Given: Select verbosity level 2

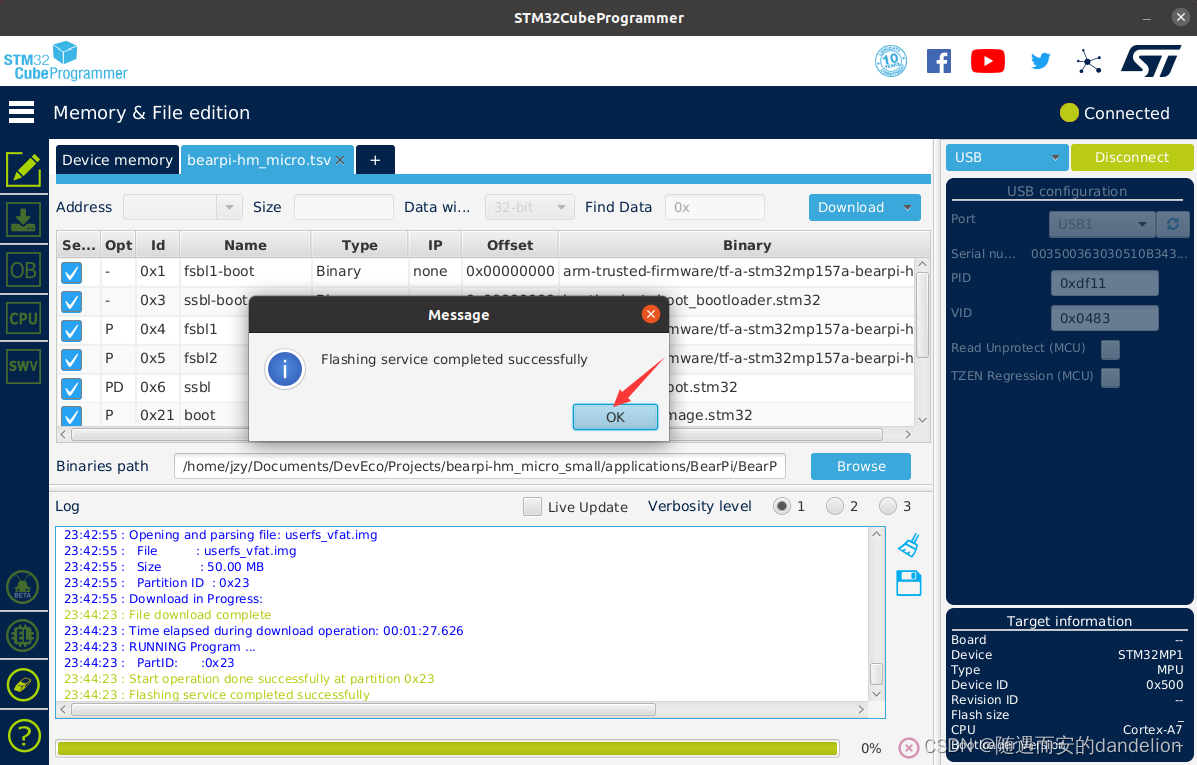Looking at the screenshot, I should pyautogui.click(x=835, y=506).
